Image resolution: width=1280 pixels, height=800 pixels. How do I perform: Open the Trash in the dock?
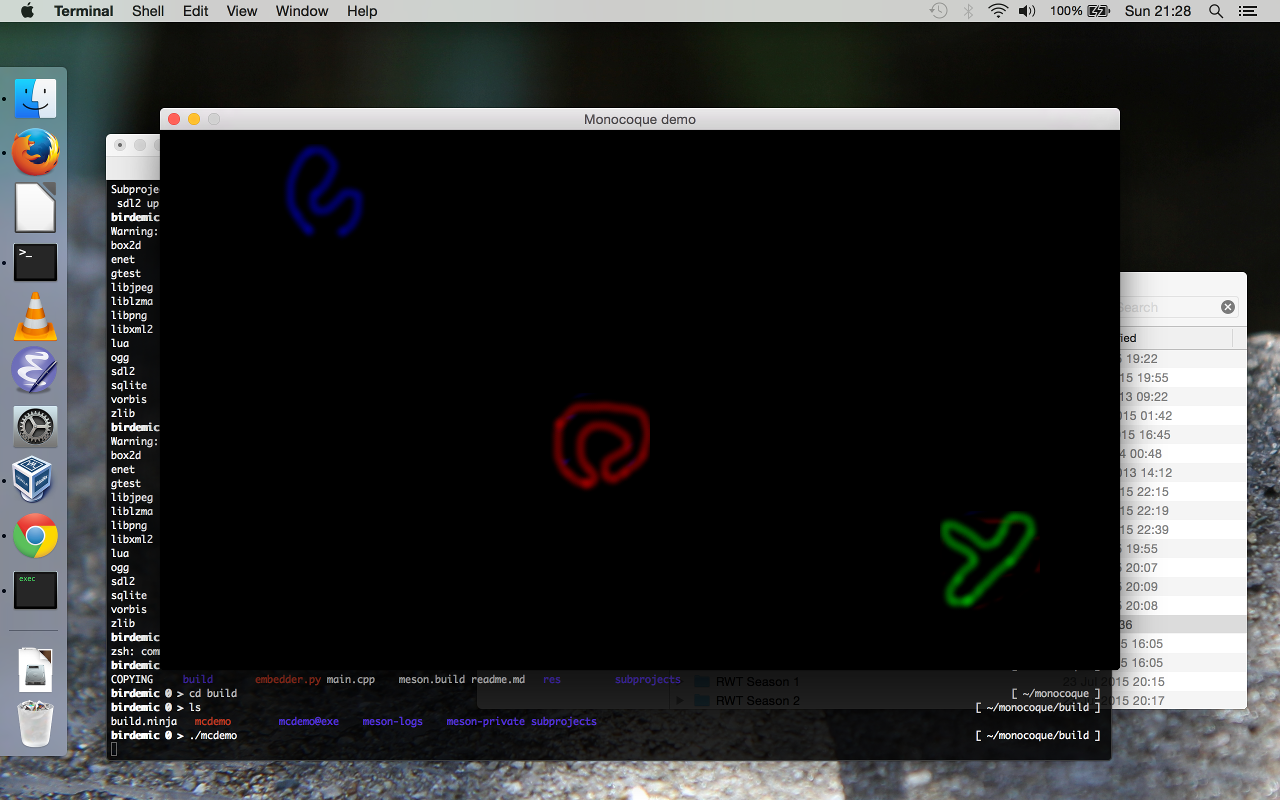[35, 723]
